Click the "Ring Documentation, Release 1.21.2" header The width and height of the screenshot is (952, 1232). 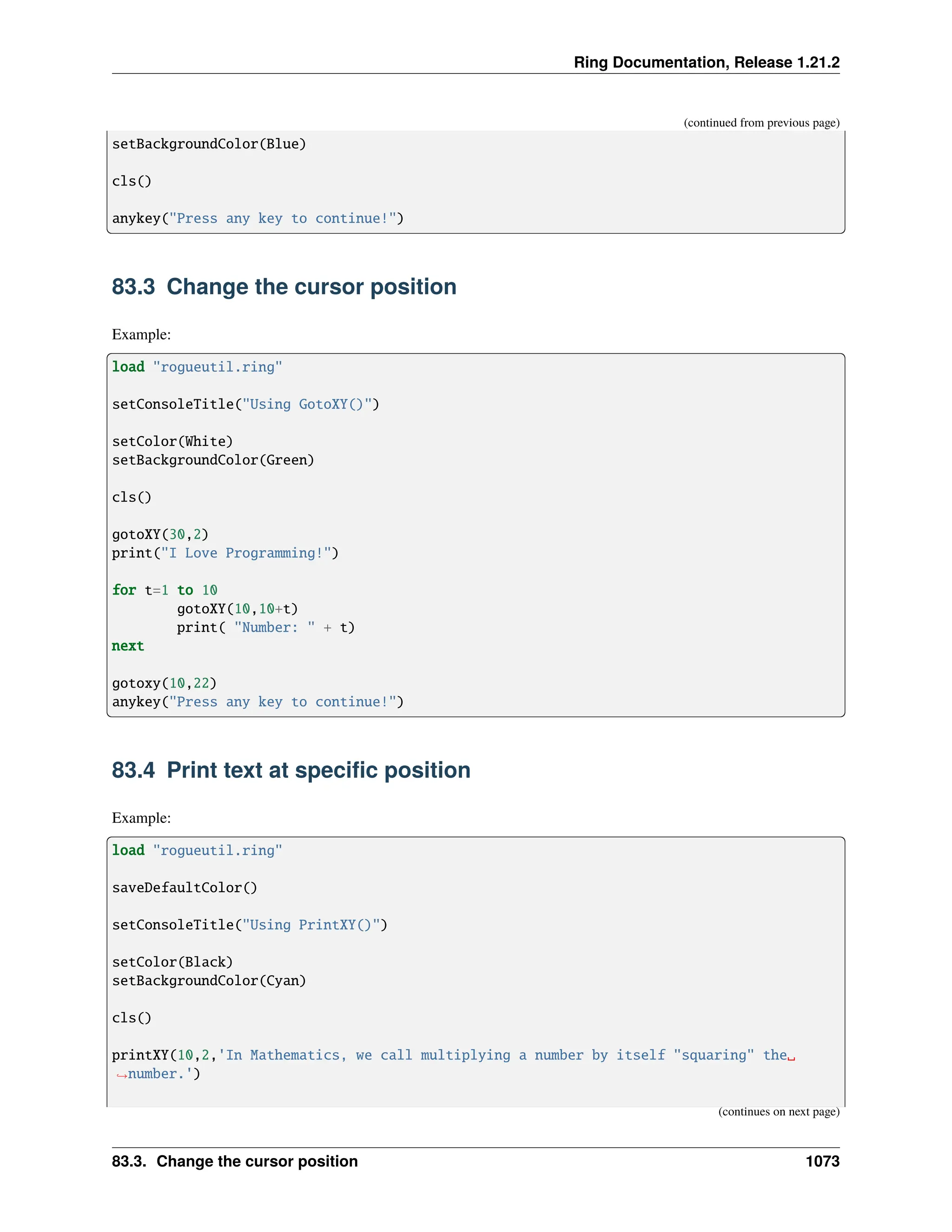[706, 62]
